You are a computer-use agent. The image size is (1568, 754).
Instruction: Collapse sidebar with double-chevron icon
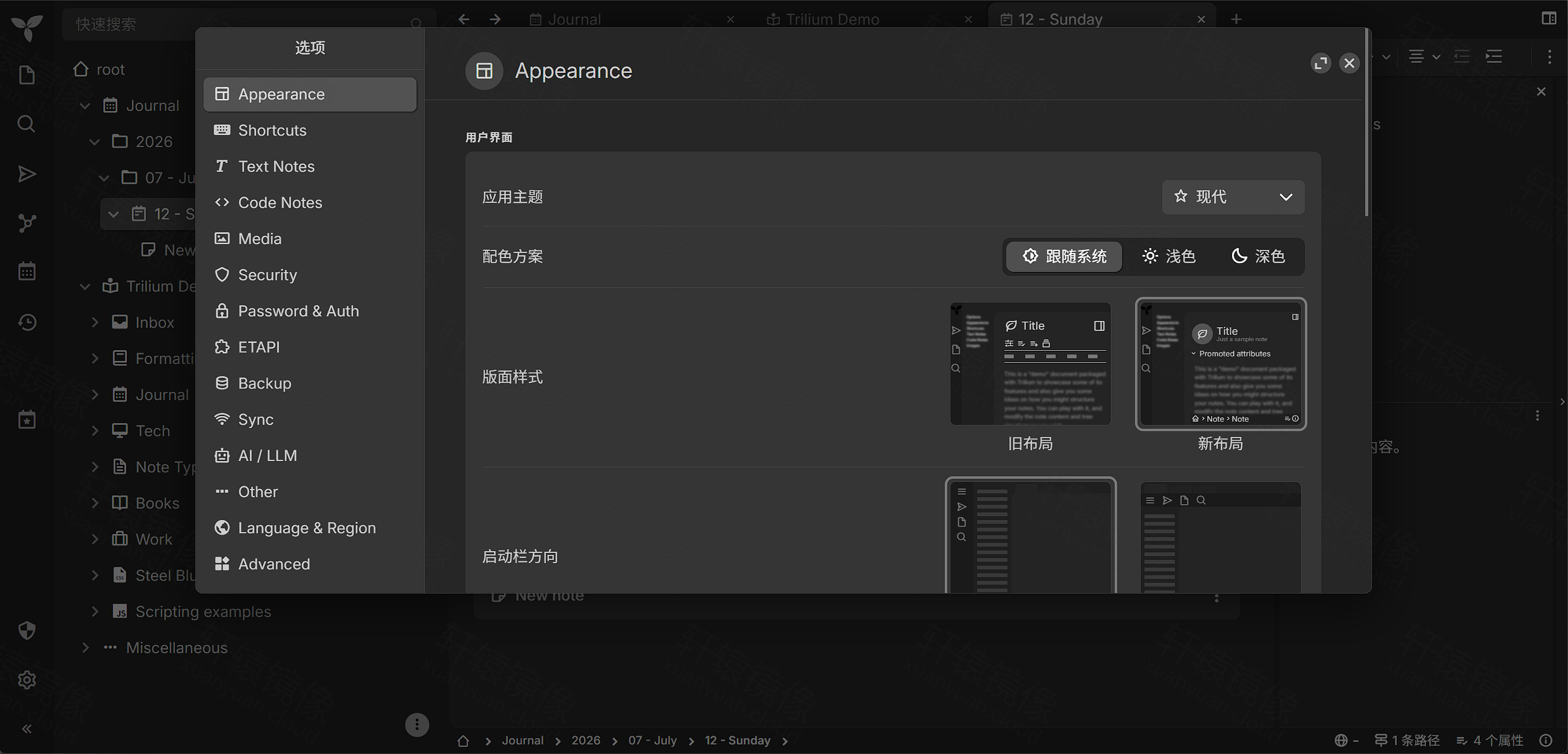(27, 729)
